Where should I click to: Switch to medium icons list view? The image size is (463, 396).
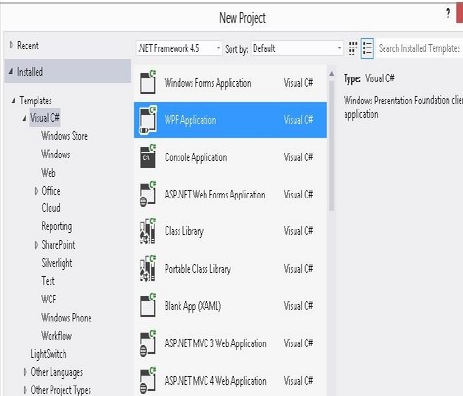click(367, 49)
